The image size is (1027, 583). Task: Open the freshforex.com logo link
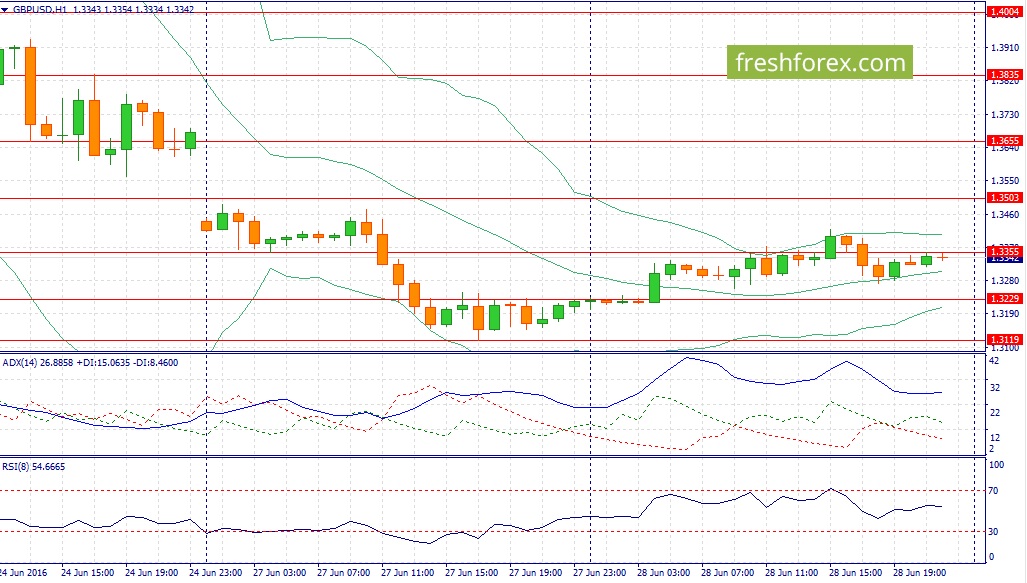[820, 63]
